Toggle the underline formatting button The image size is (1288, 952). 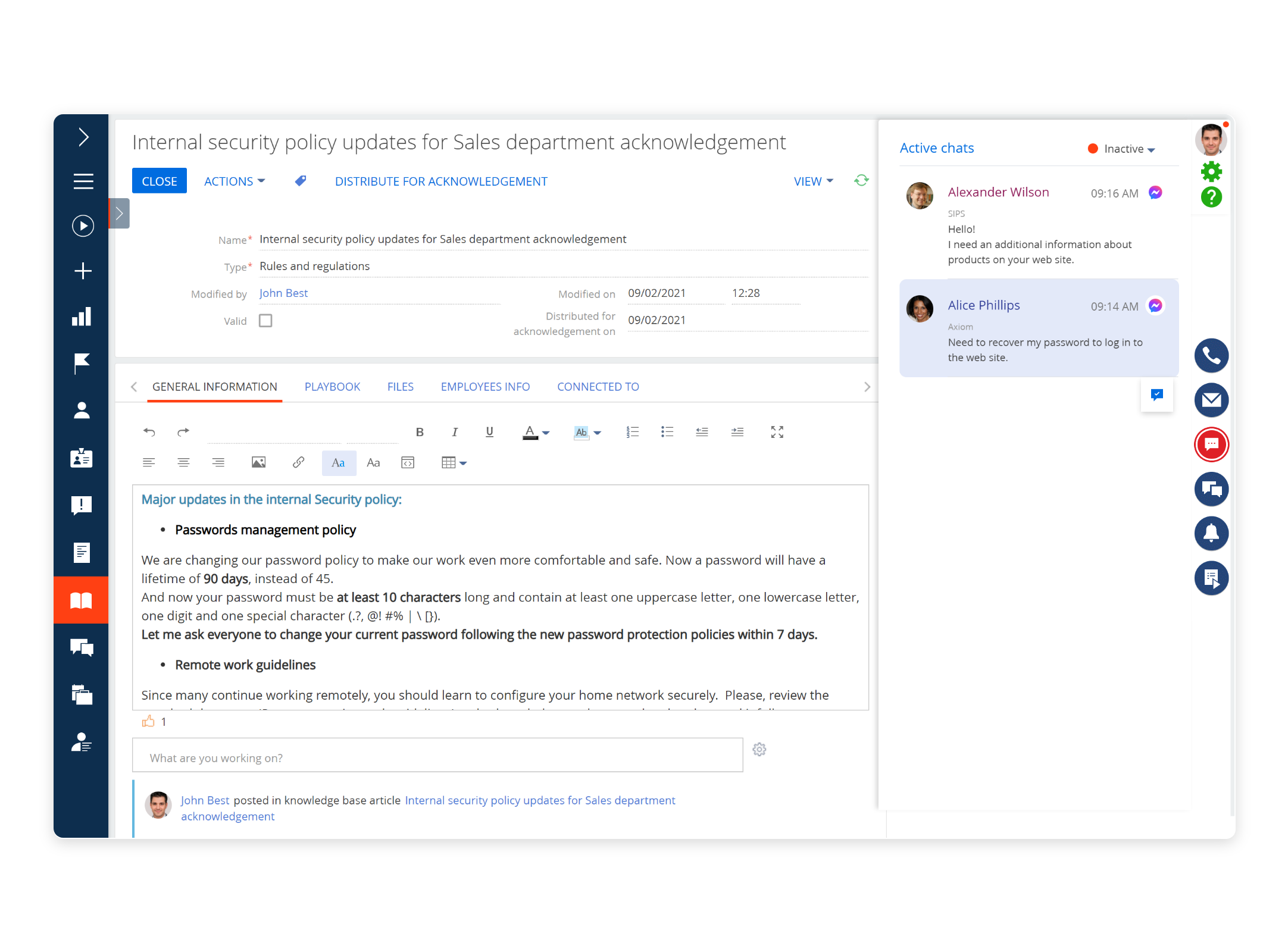point(489,432)
